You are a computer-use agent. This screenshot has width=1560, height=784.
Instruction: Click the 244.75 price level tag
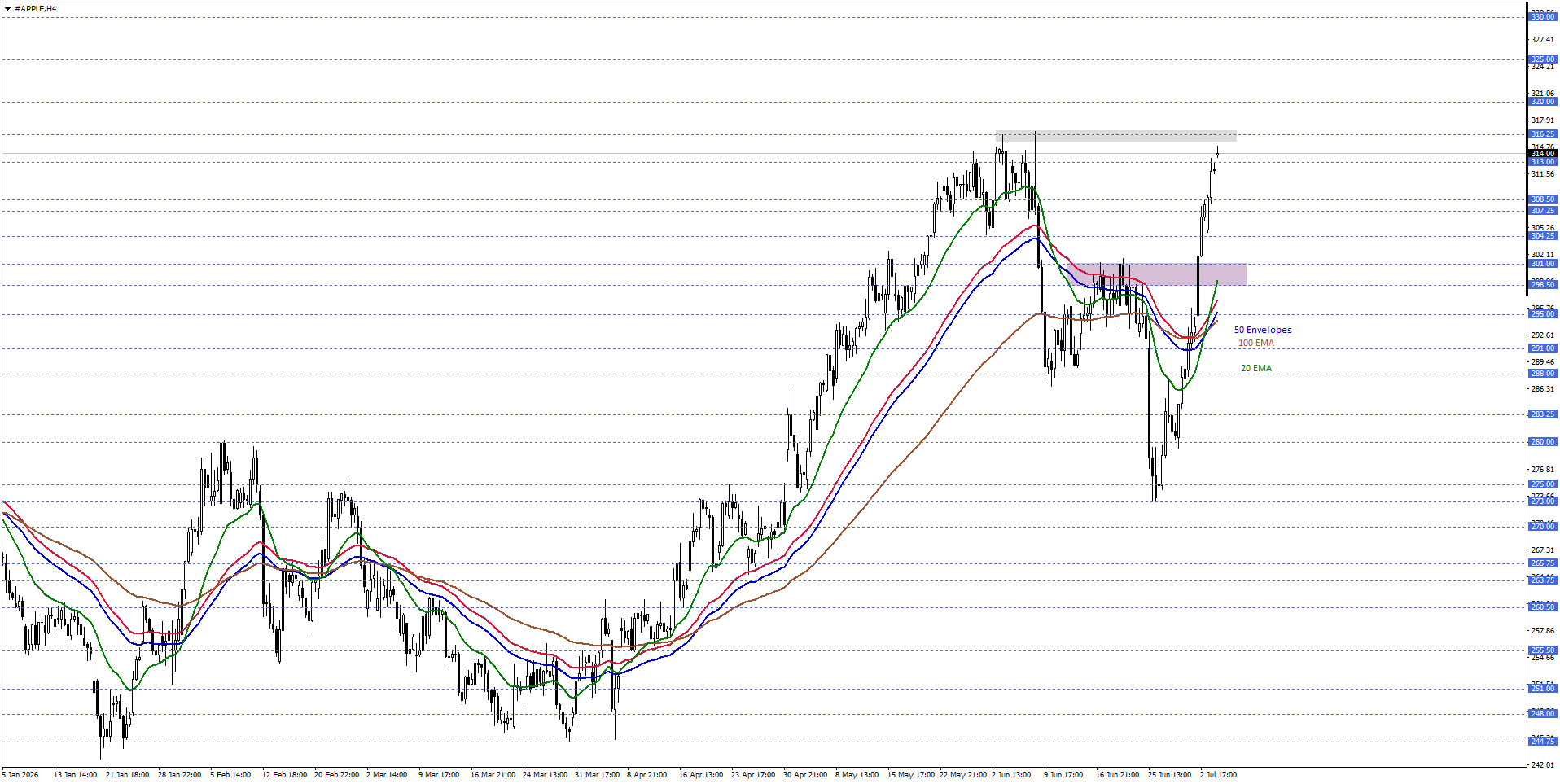point(1543,741)
